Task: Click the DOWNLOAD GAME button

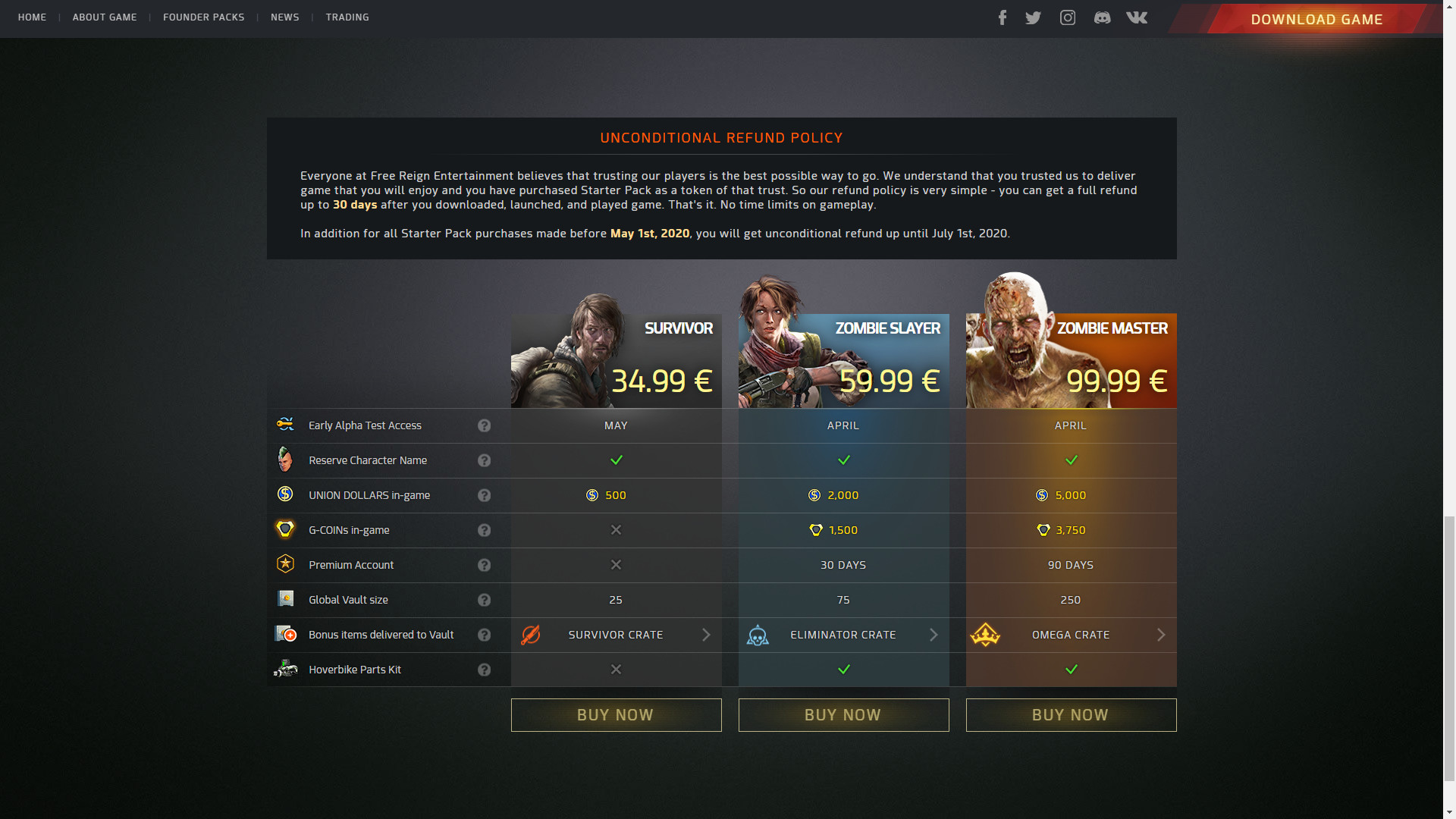Action: coord(1316,19)
